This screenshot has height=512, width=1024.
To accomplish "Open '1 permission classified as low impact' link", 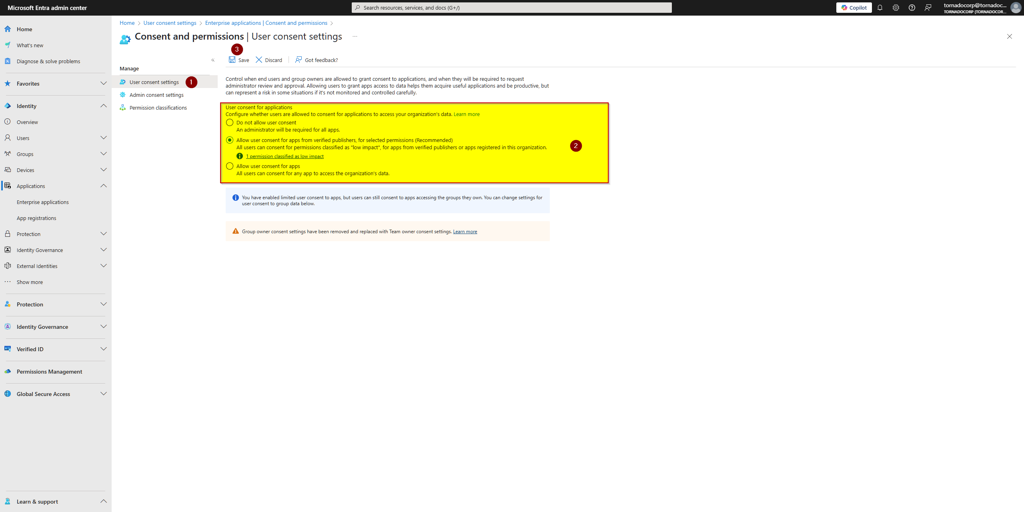I will pos(285,156).
